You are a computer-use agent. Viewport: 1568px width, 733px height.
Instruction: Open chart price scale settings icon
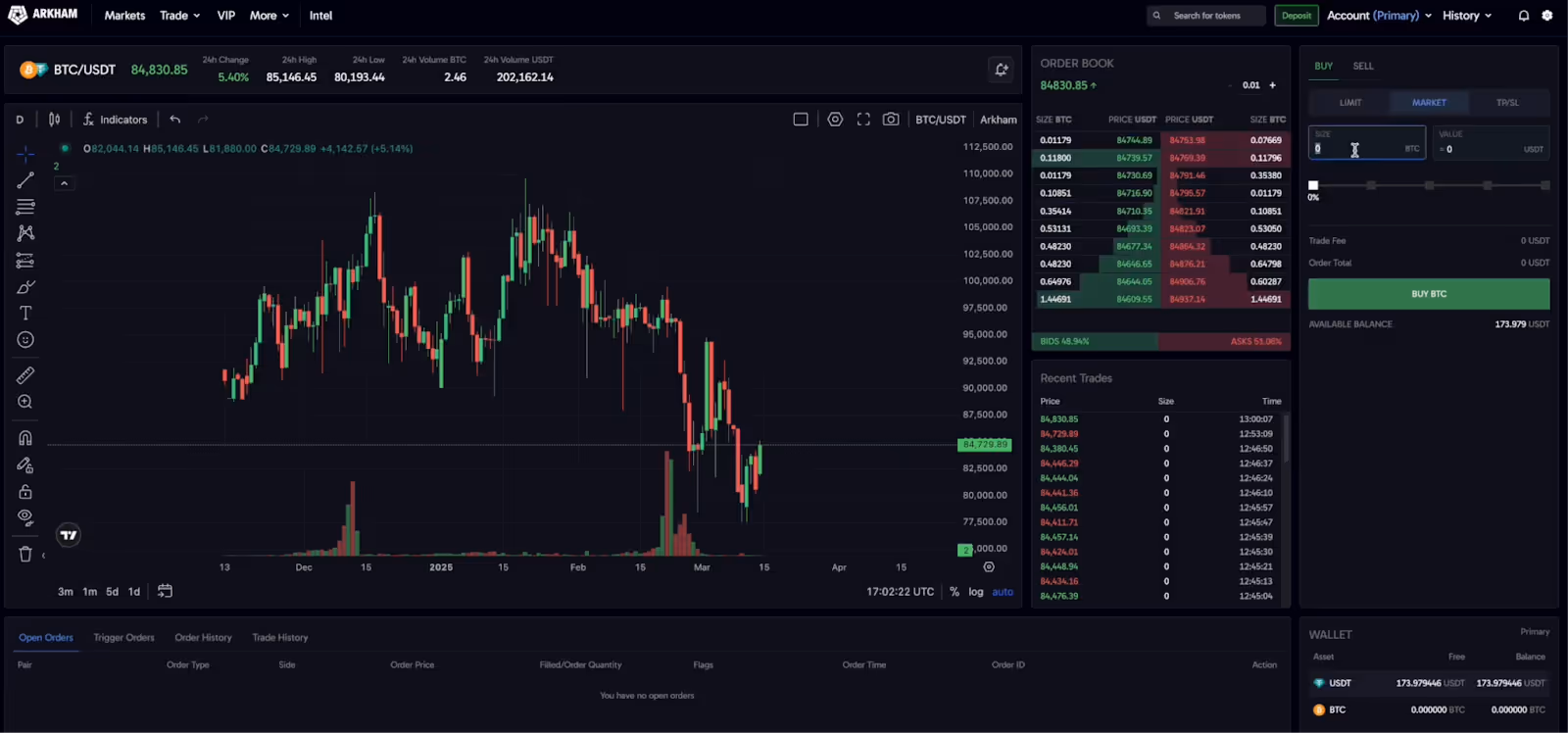(x=989, y=567)
